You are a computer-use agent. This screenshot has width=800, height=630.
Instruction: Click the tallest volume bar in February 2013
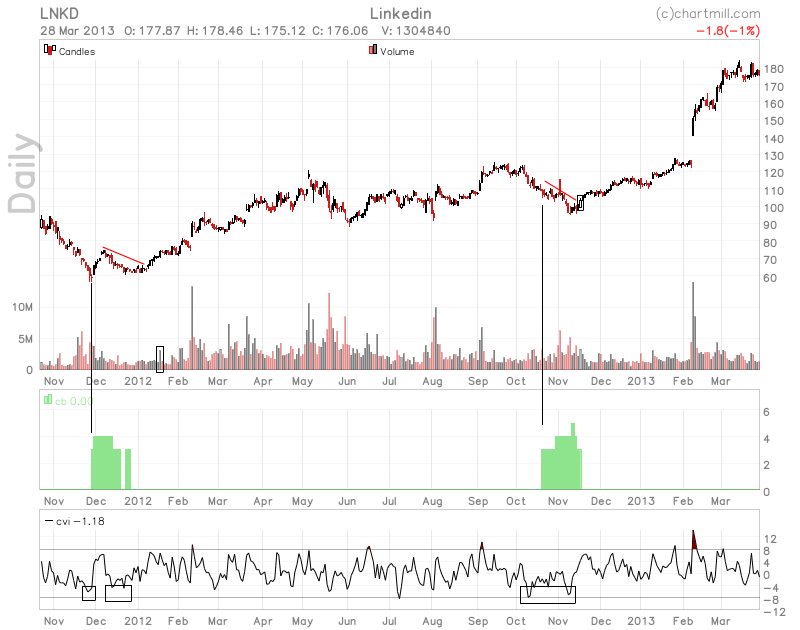[693, 325]
